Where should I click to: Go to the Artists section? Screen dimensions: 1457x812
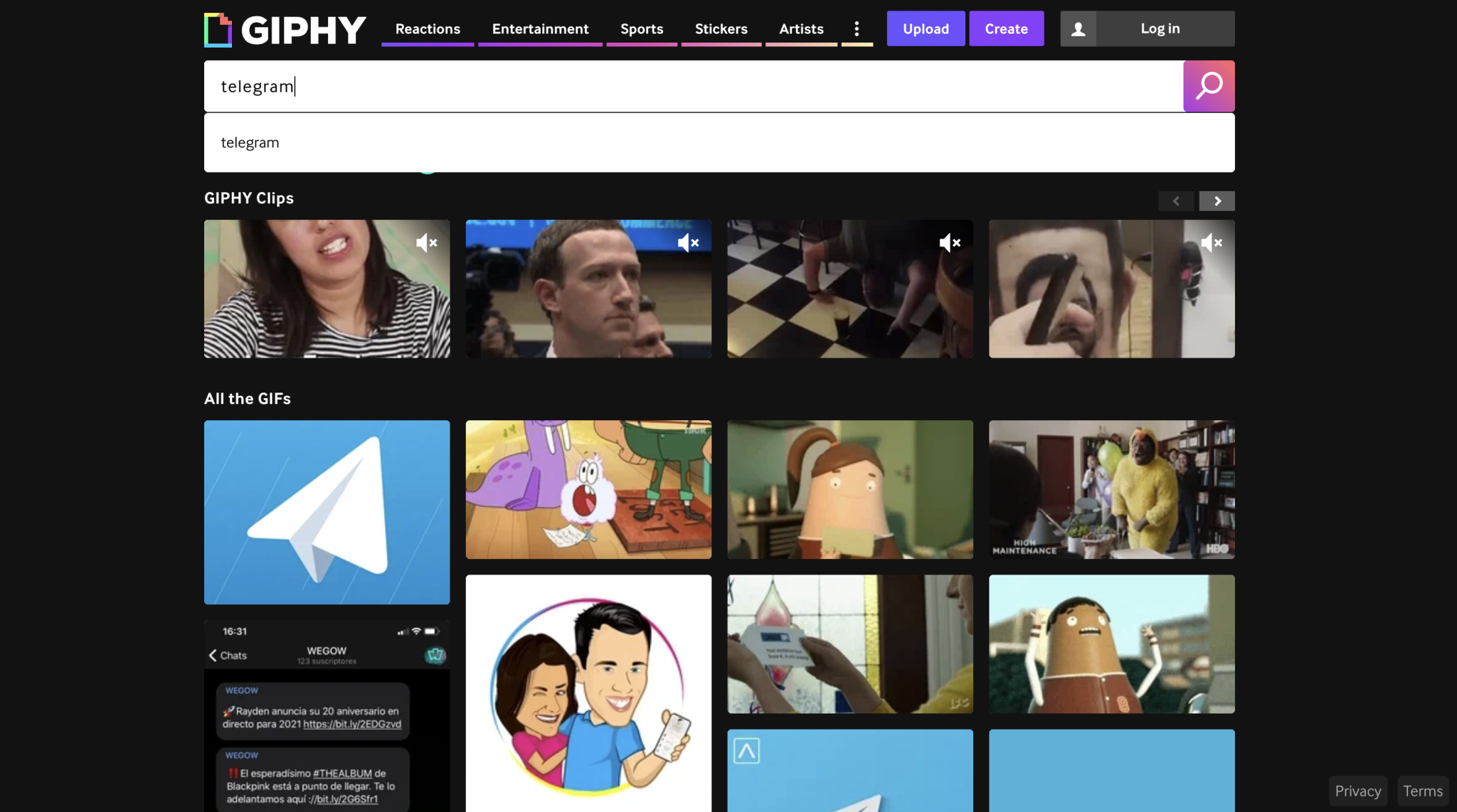click(x=801, y=28)
